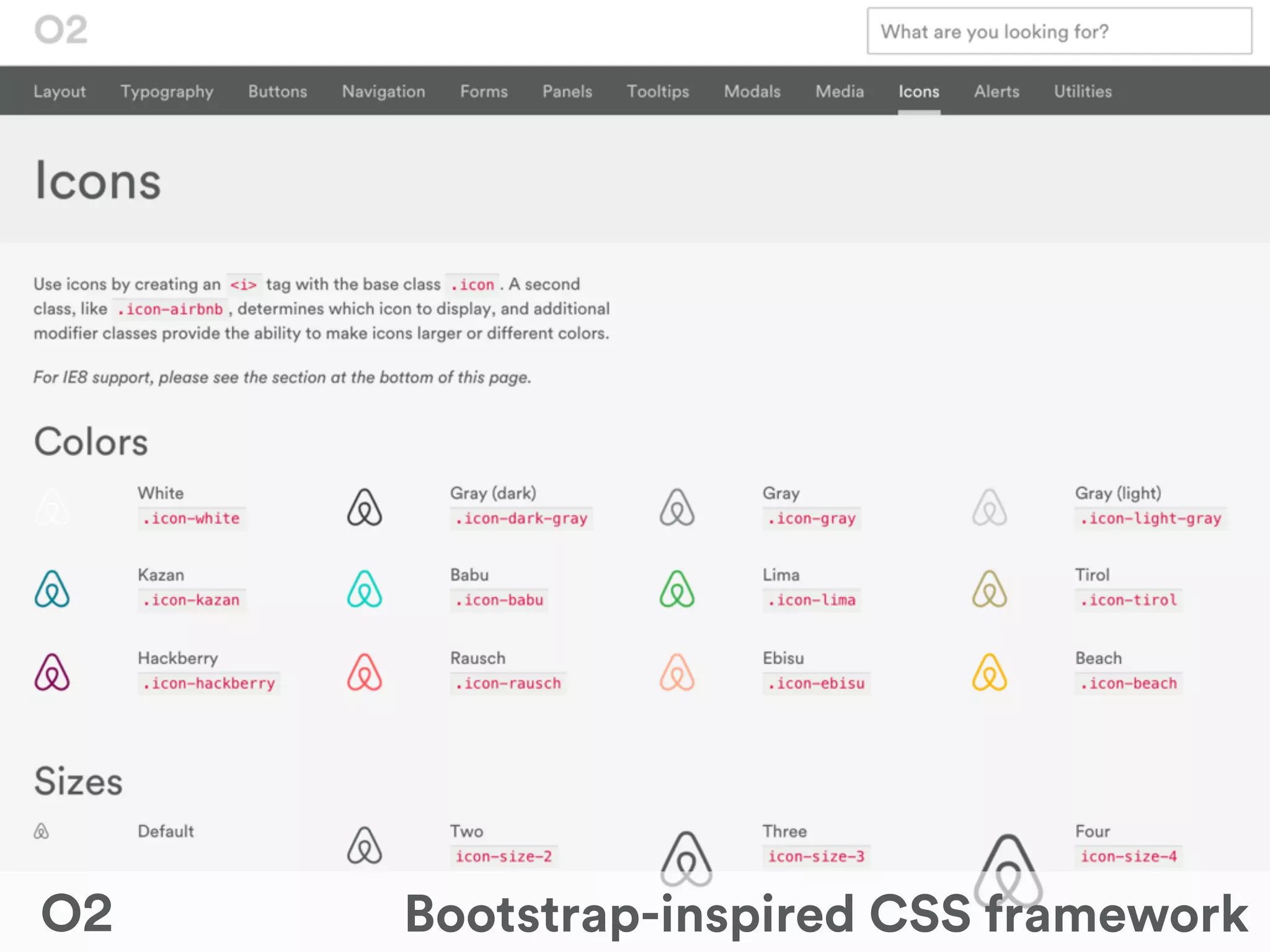Click the Default size Airbnb icon
The width and height of the screenshot is (1270, 952).
tap(41, 831)
